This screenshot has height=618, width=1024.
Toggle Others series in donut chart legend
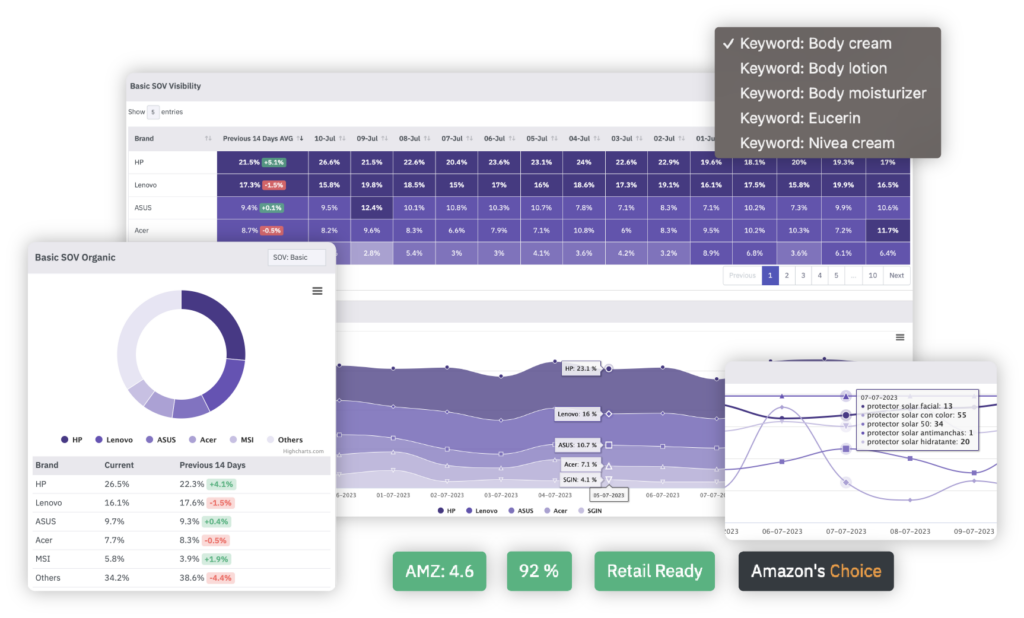[x=285, y=440]
